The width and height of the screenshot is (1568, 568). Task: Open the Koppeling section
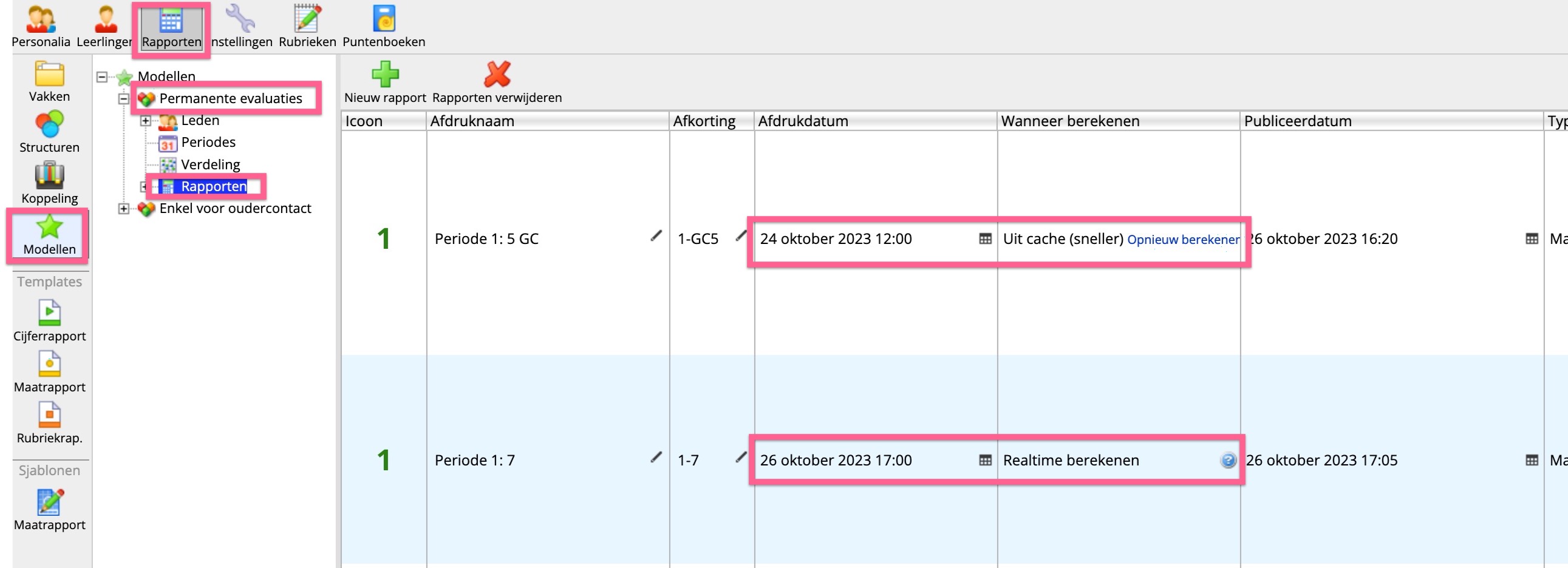[49, 183]
